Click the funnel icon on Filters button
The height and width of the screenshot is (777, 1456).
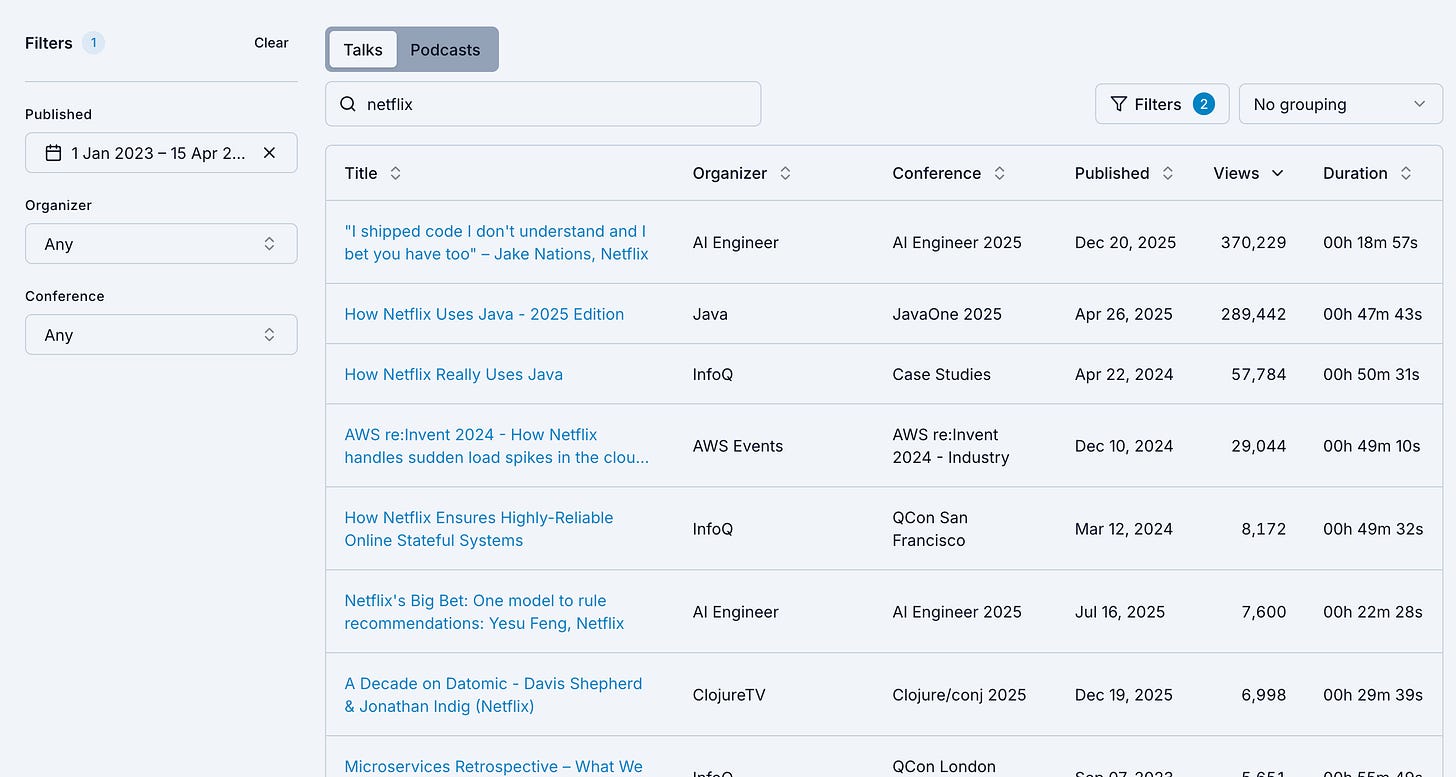point(1119,104)
